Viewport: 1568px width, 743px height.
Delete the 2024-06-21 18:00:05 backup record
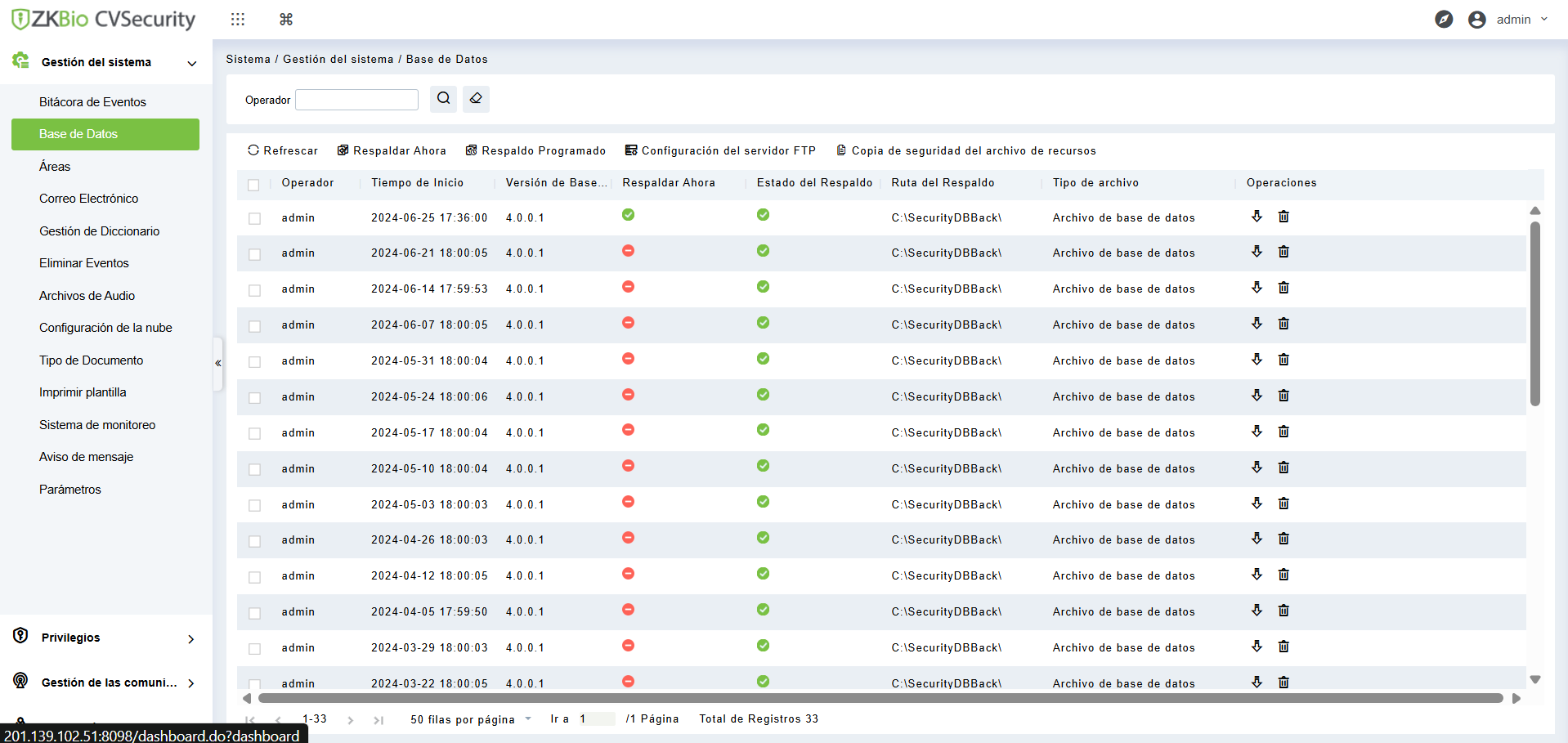tap(1284, 253)
